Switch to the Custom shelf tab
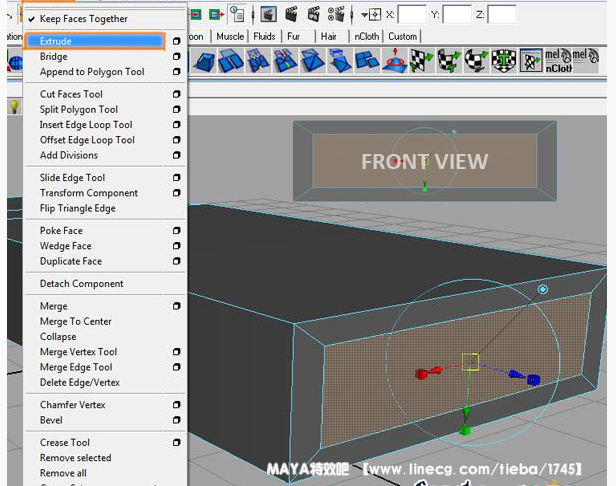This screenshot has width=616, height=486. (x=403, y=36)
